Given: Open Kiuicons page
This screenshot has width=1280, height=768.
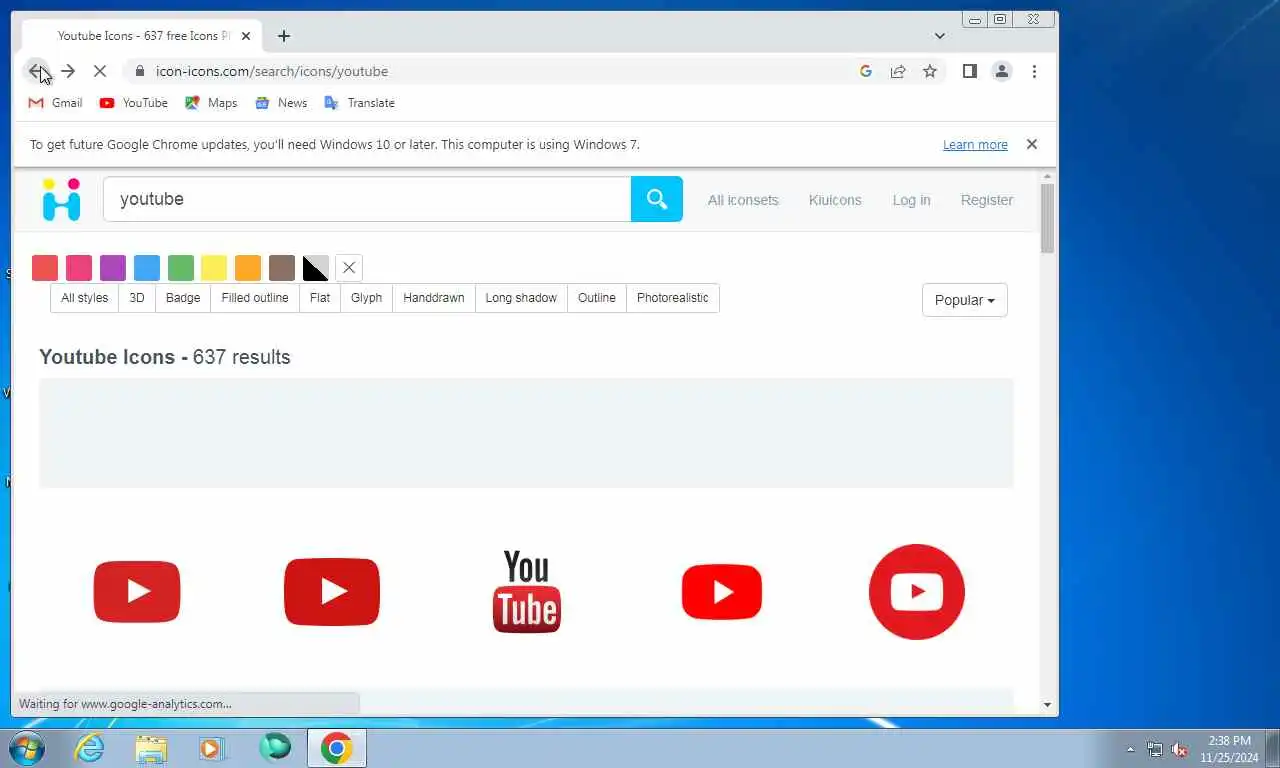Looking at the screenshot, I should tap(835, 200).
